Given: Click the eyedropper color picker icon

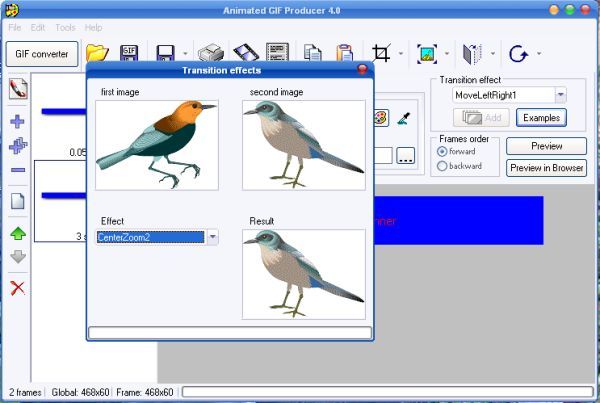Looking at the screenshot, I should pyautogui.click(x=404, y=118).
